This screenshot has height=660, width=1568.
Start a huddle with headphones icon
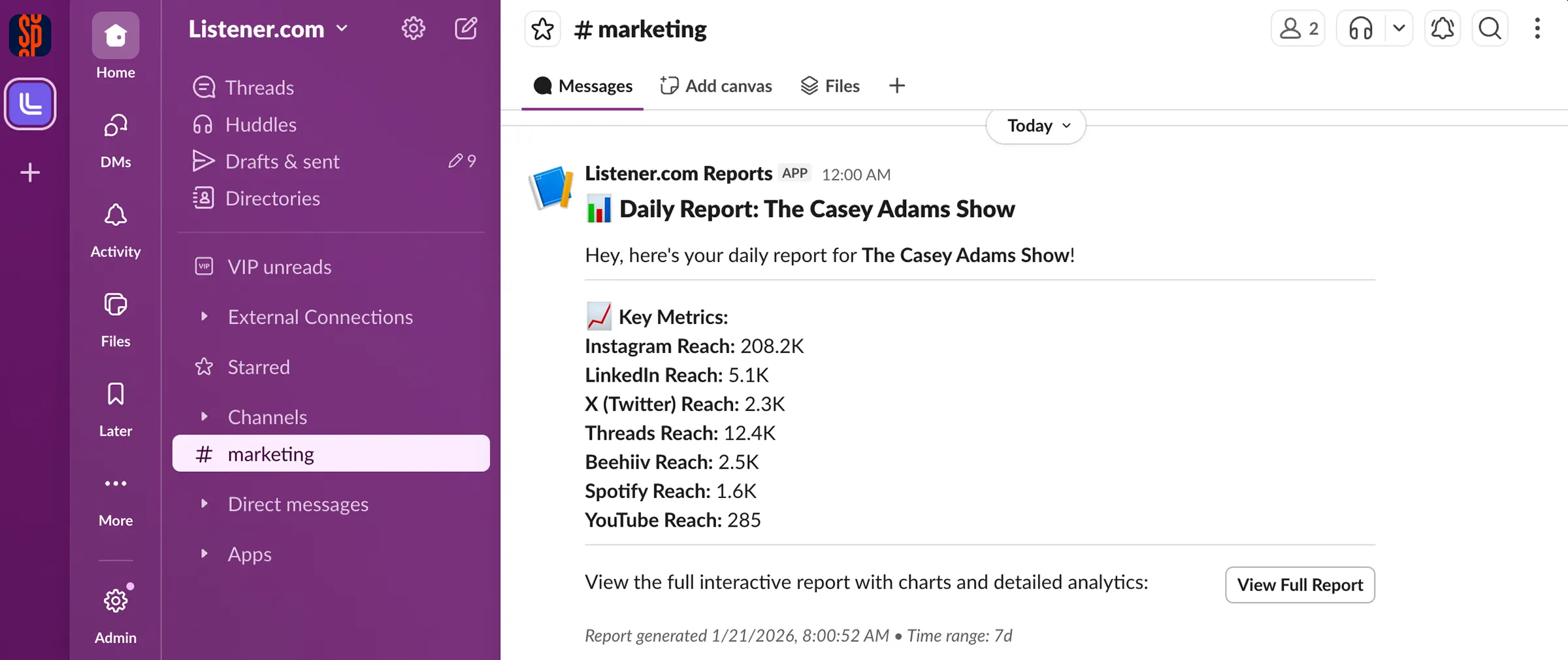(x=1361, y=29)
